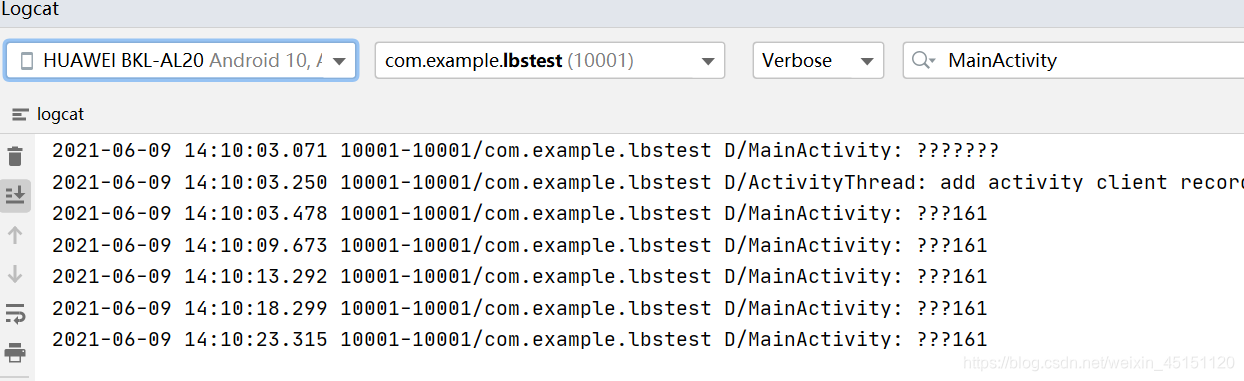Click the print icon in sidebar

tap(15, 352)
